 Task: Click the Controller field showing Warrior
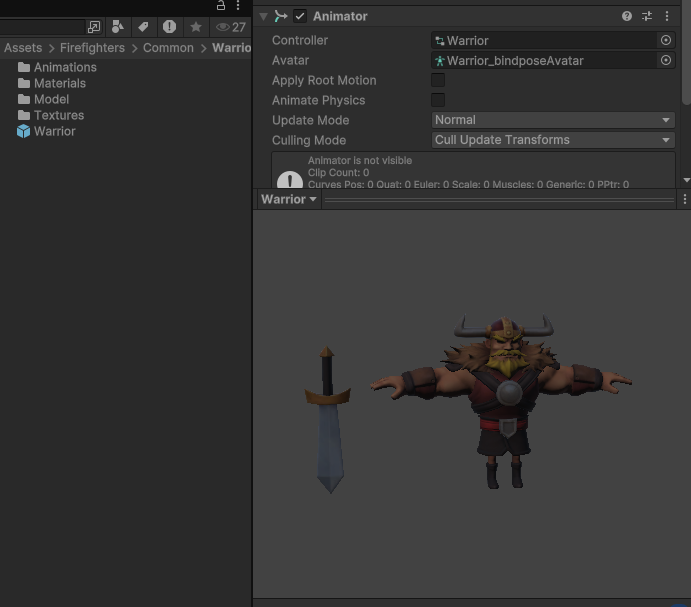pyautogui.click(x=544, y=41)
